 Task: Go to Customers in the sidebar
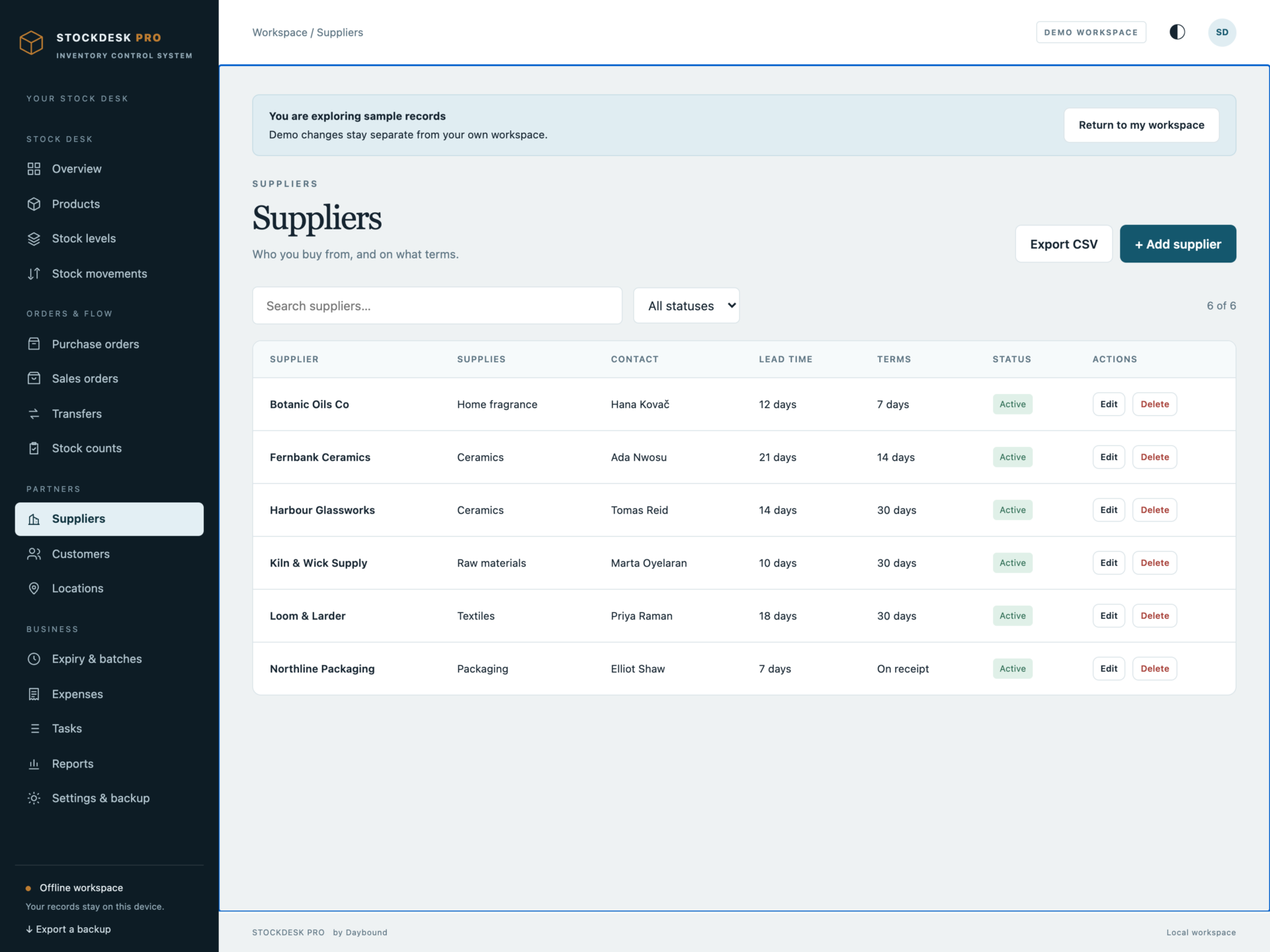click(109, 554)
